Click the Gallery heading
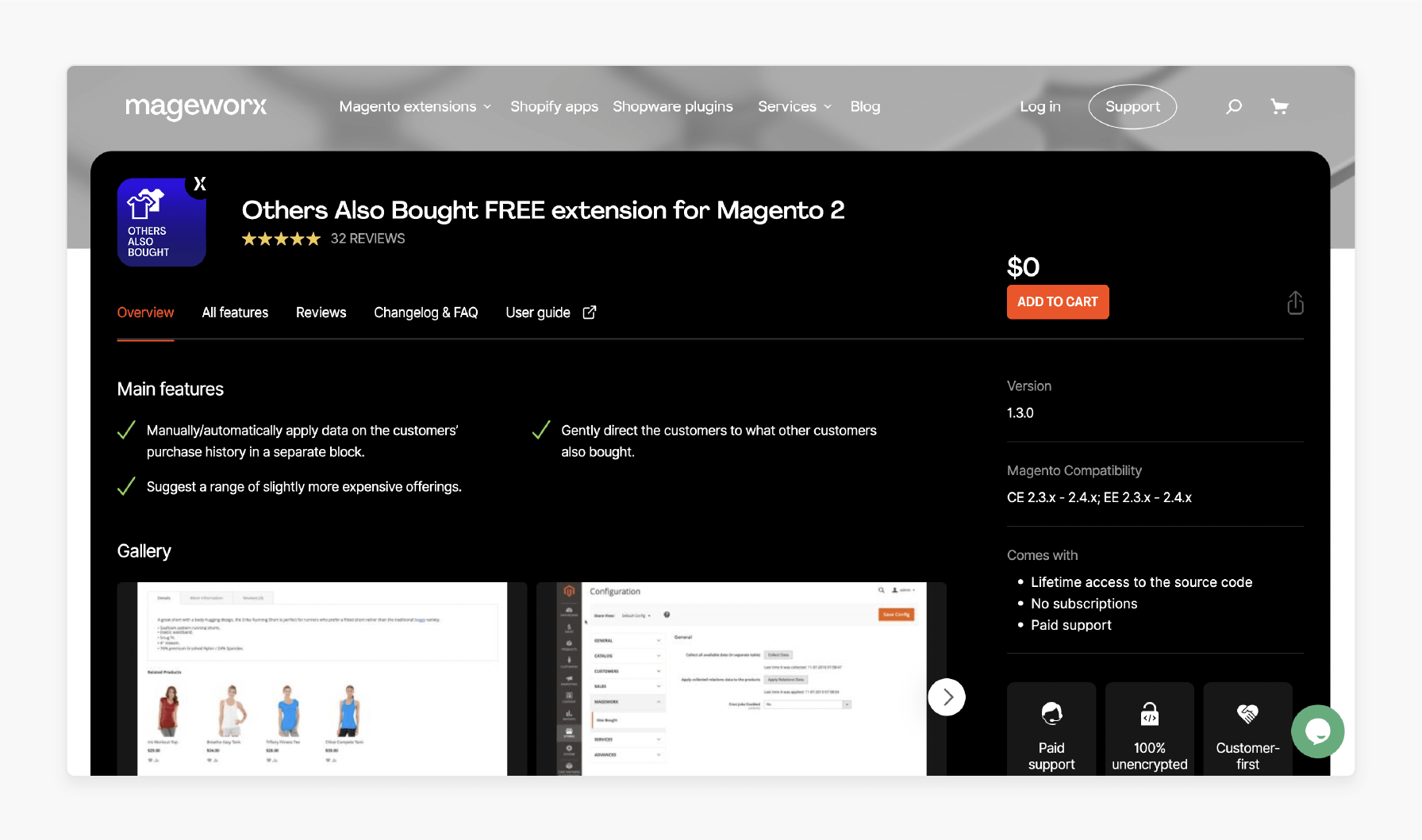The image size is (1422, 840). click(144, 551)
